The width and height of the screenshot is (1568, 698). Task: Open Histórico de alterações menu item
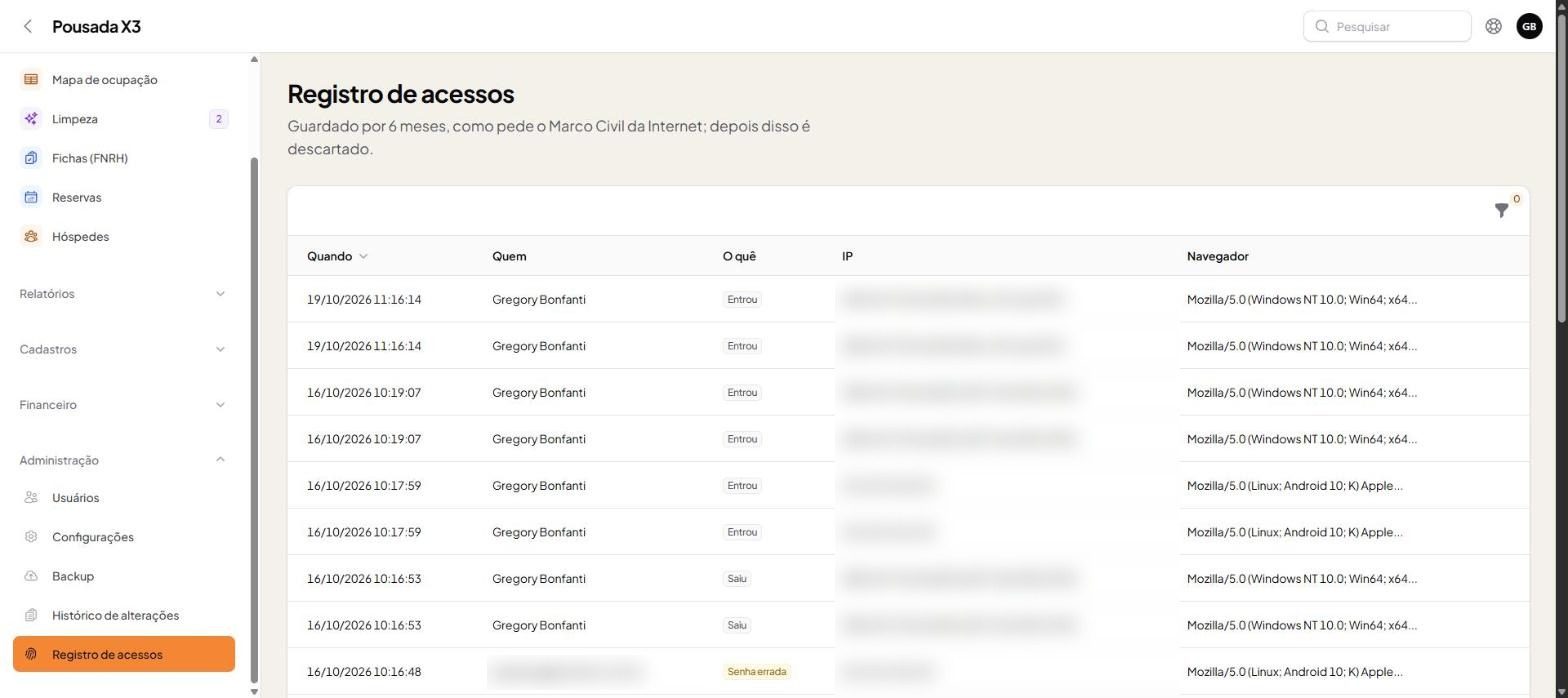point(124,615)
